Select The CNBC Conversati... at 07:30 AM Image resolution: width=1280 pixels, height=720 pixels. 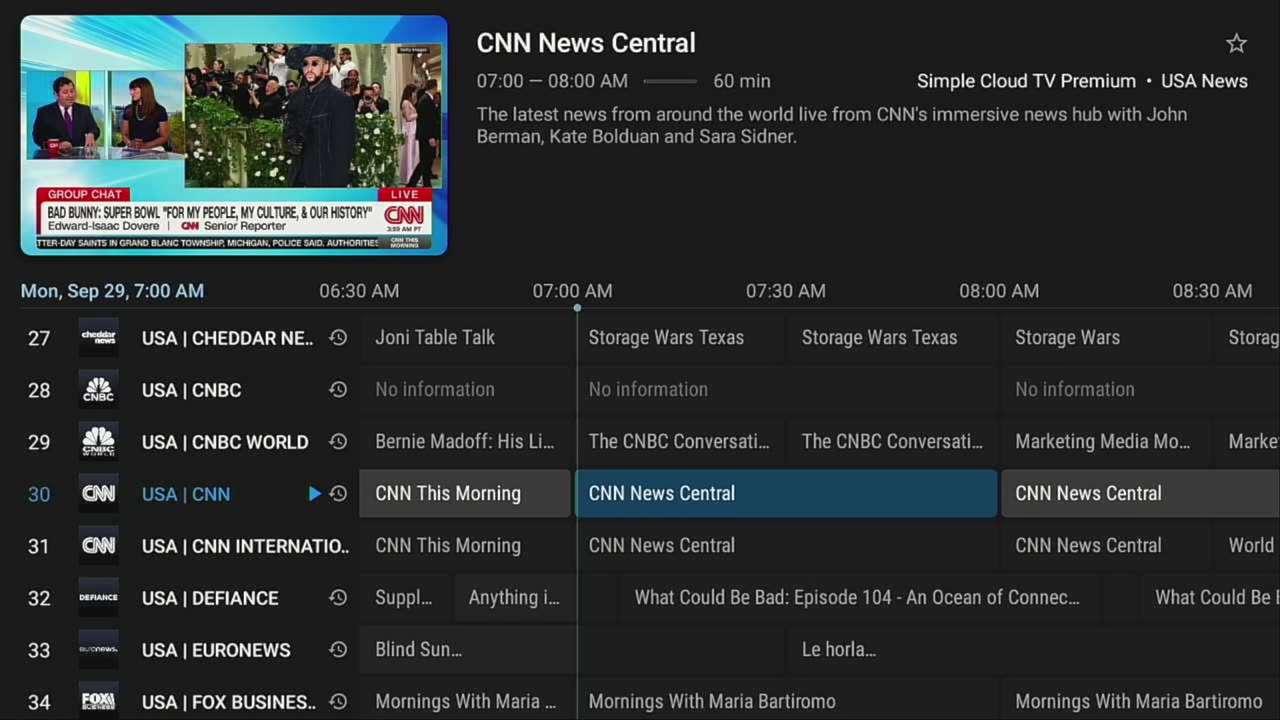pos(892,442)
